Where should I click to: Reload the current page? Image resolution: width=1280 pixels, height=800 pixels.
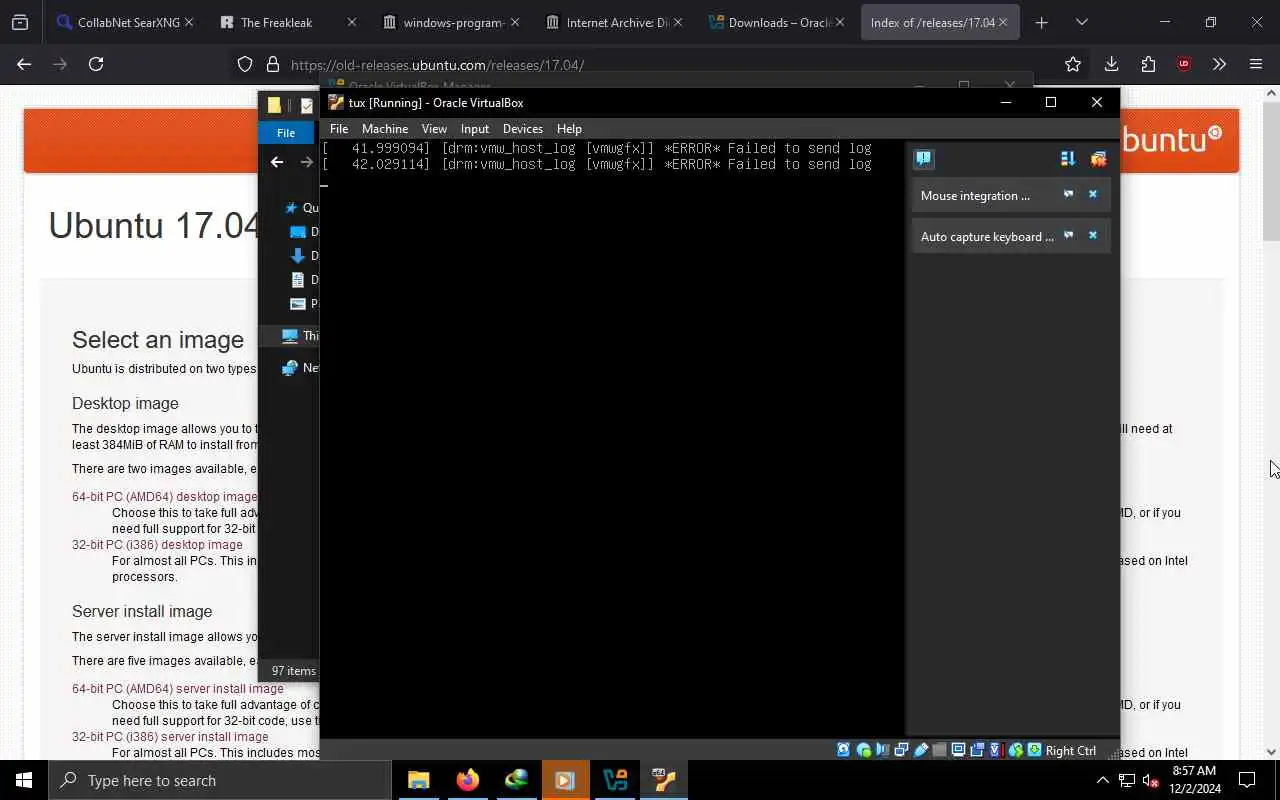pyautogui.click(x=96, y=64)
